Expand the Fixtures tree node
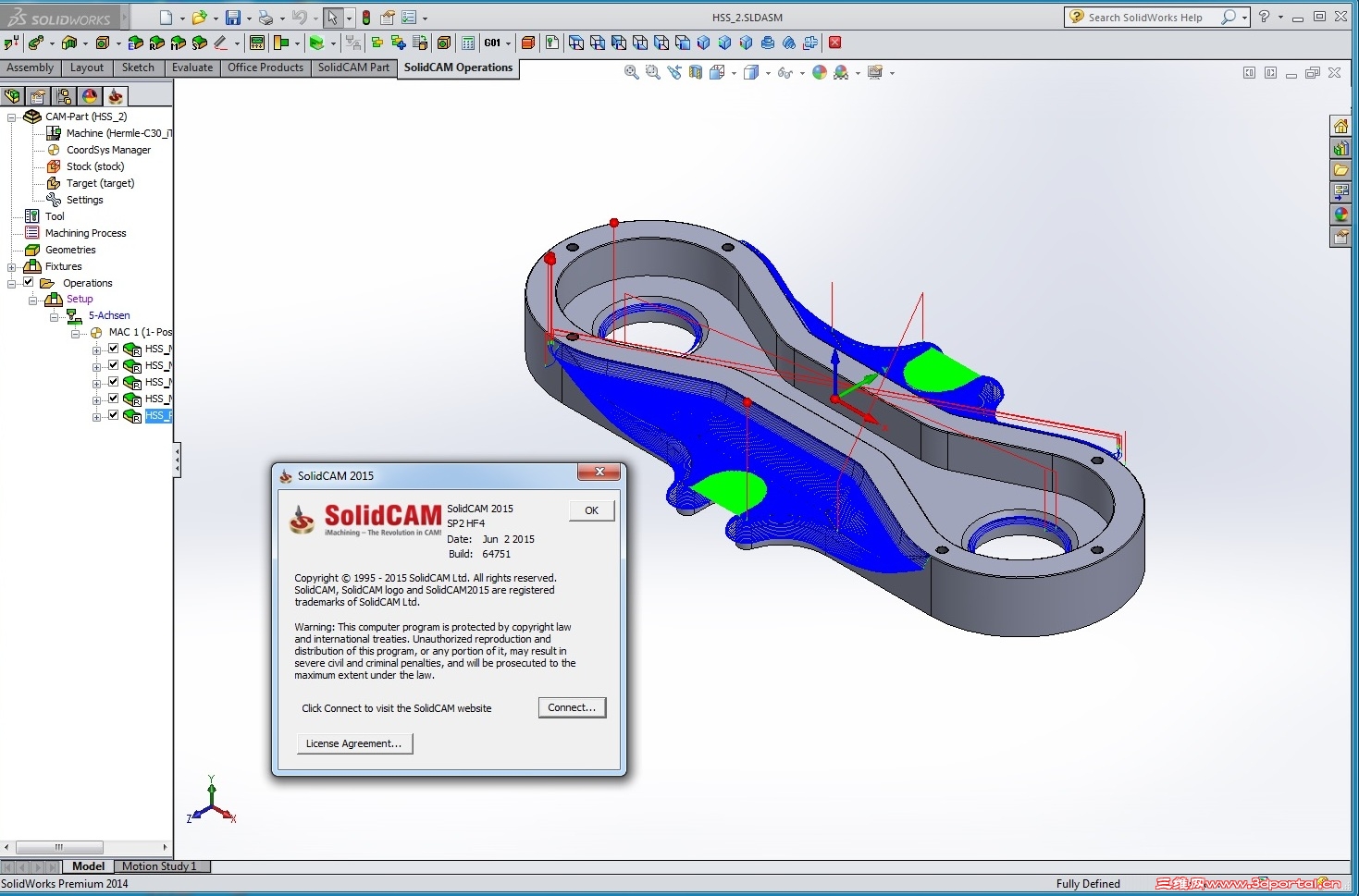 [12, 267]
